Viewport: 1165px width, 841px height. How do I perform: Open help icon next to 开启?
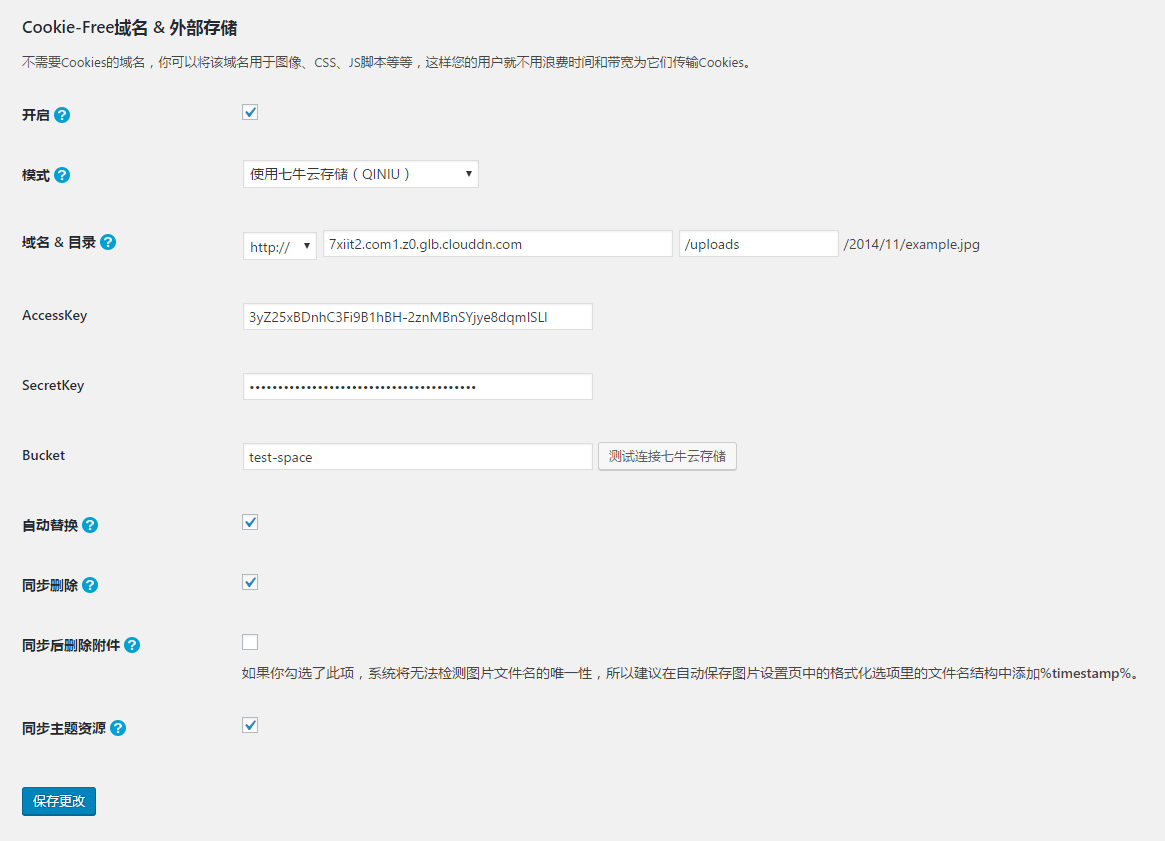[62, 115]
